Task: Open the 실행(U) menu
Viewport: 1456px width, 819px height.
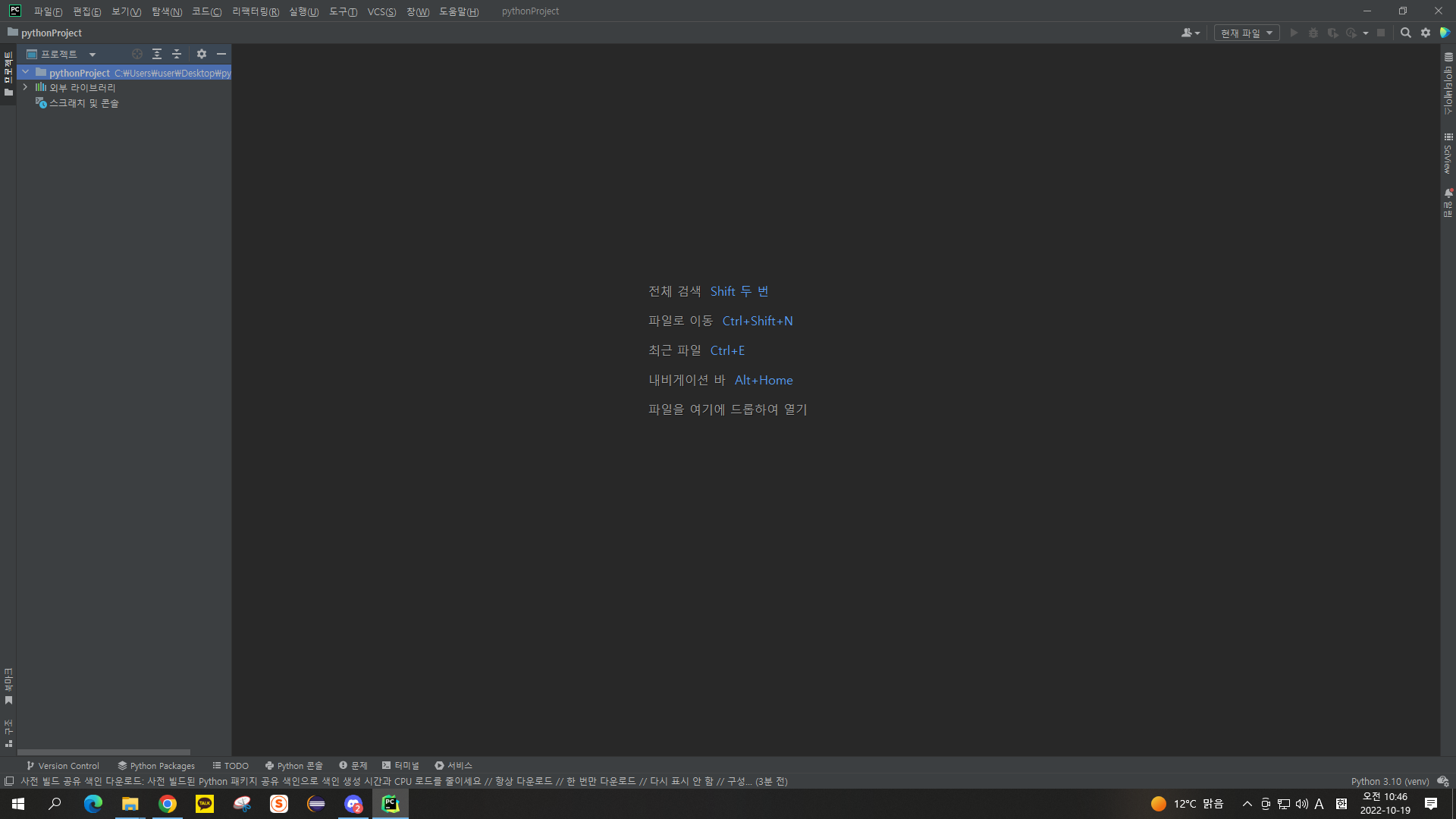Action: tap(303, 11)
